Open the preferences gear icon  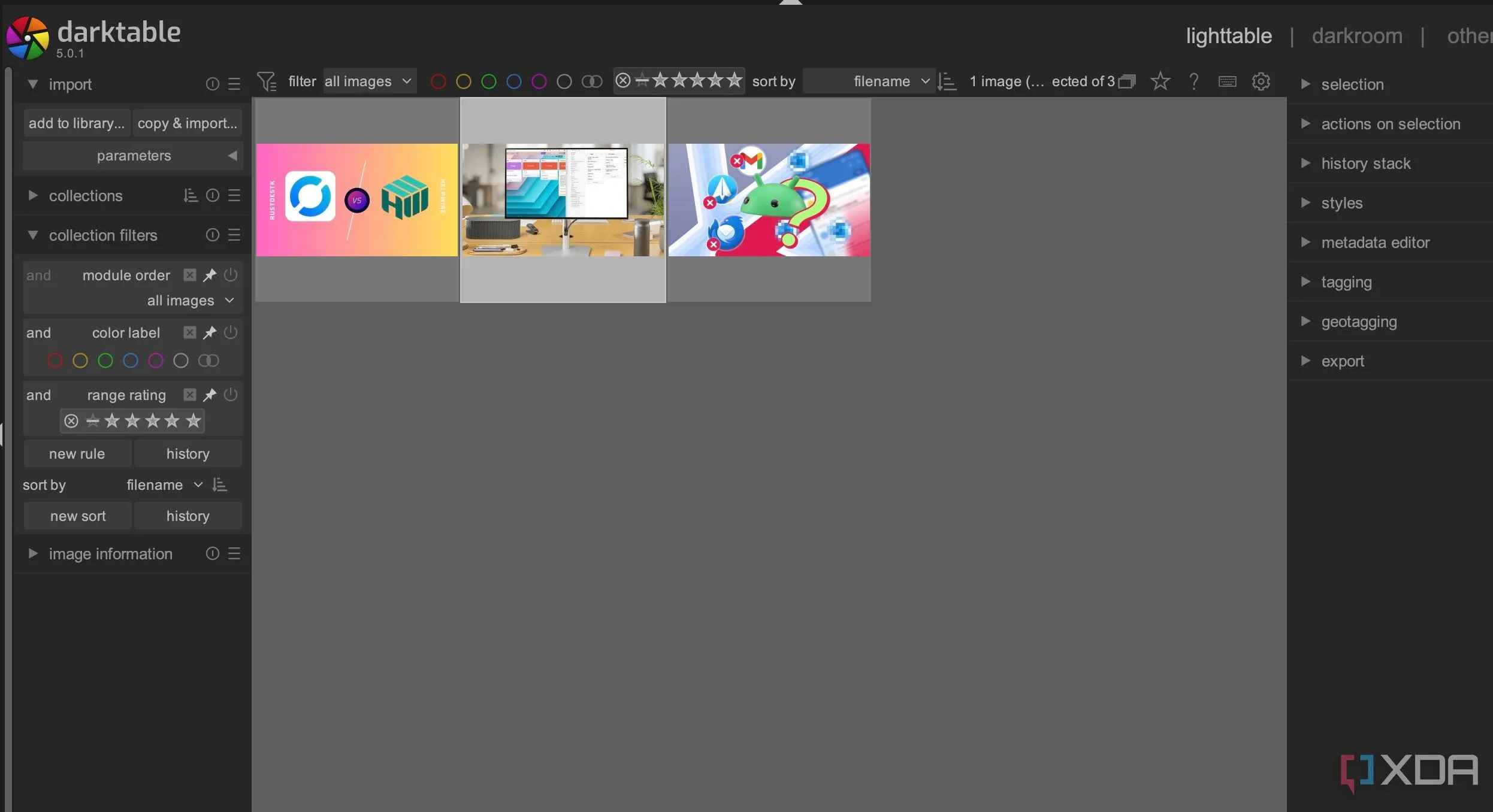(x=1261, y=81)
